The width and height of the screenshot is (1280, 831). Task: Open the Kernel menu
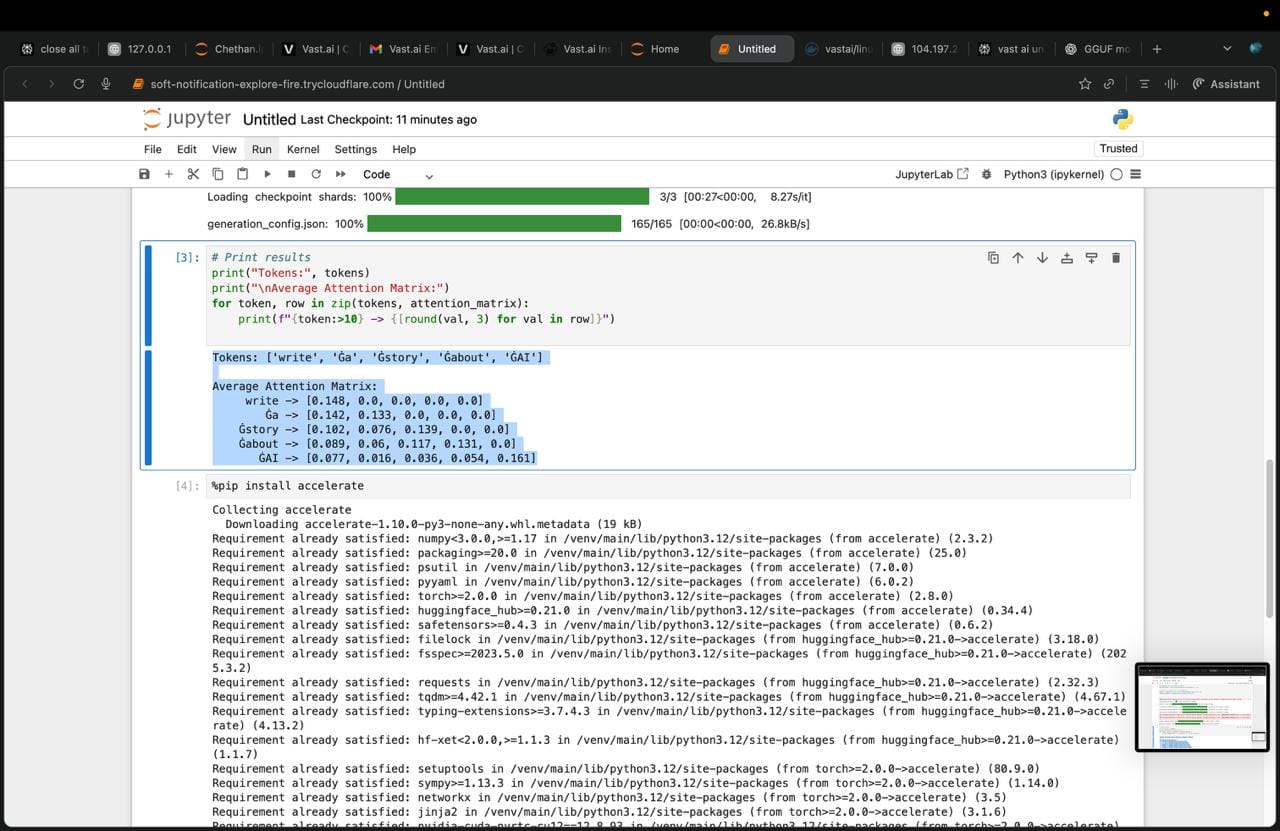303,149
